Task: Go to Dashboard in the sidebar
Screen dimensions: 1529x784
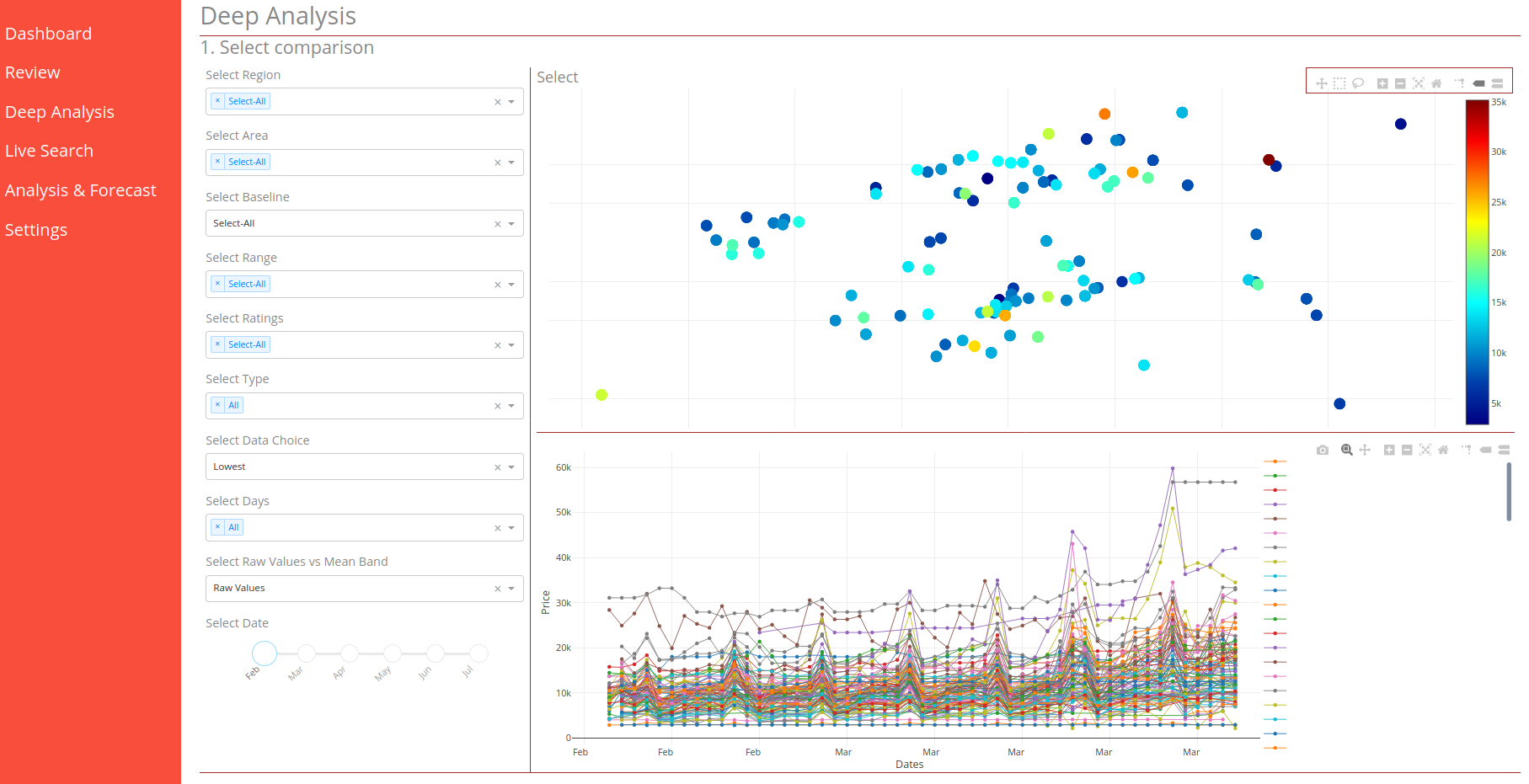Action: click(48, 34)
